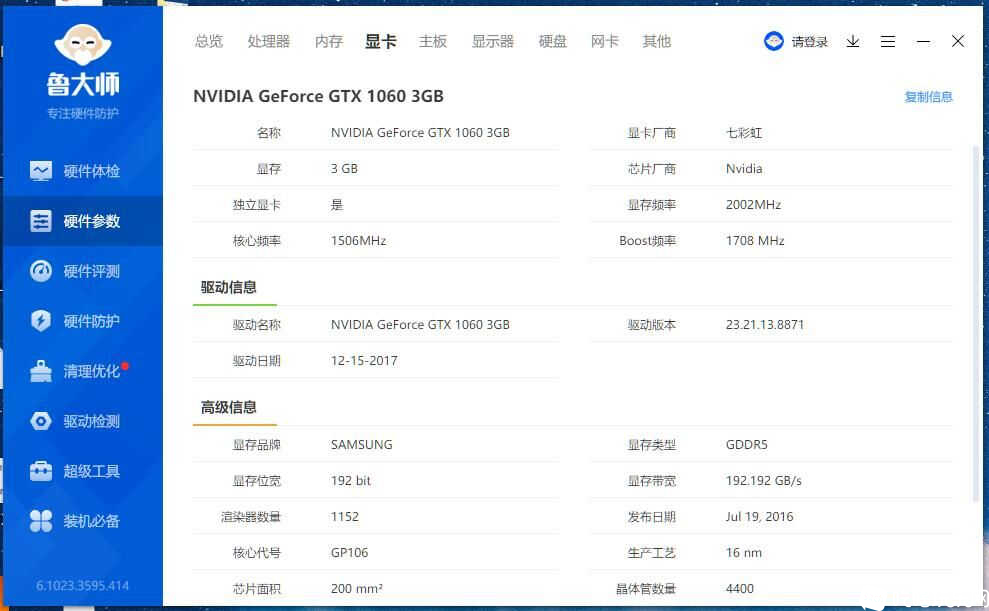Switch to the 总览 tab
This screenshot has height=611, width=989.
tap(209, 42)
